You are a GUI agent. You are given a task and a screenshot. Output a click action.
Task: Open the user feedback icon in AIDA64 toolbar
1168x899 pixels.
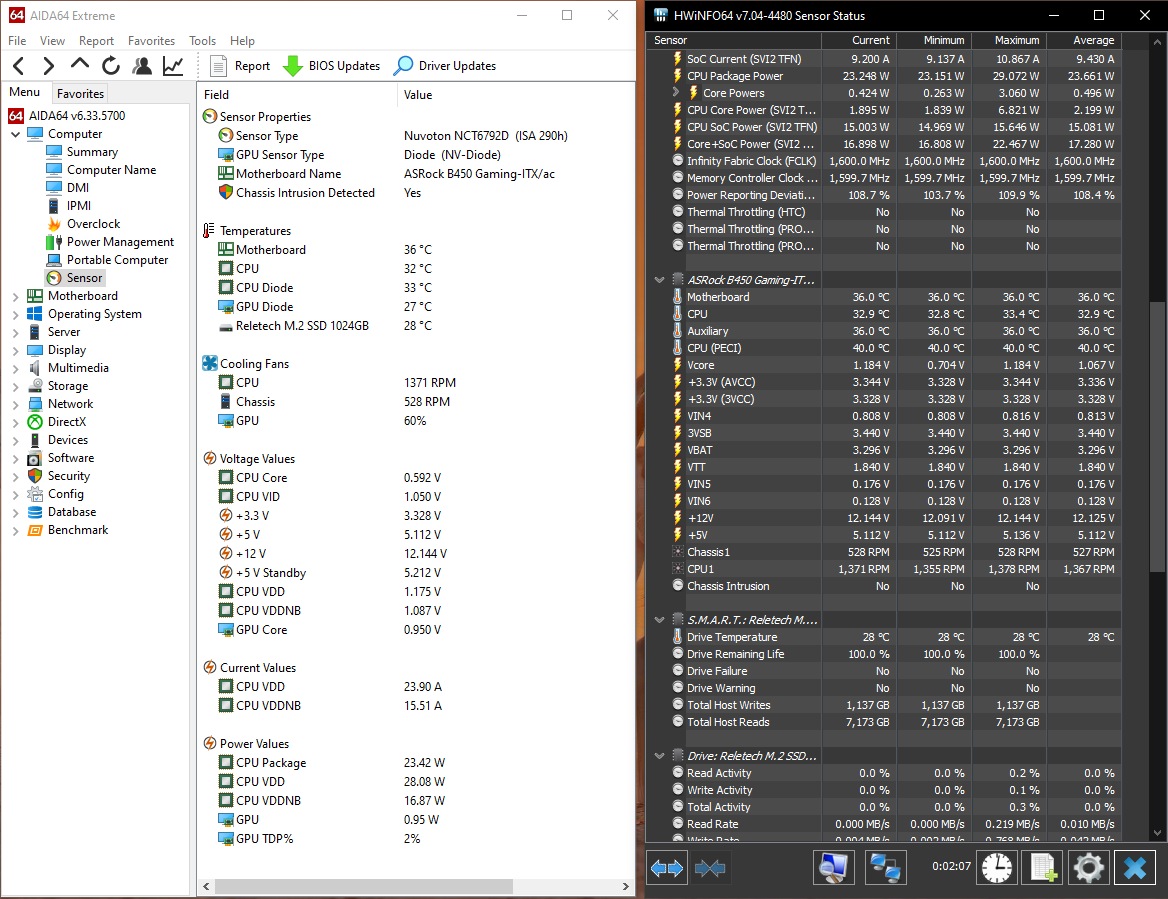pyautogui.click(x=142, y=66)
